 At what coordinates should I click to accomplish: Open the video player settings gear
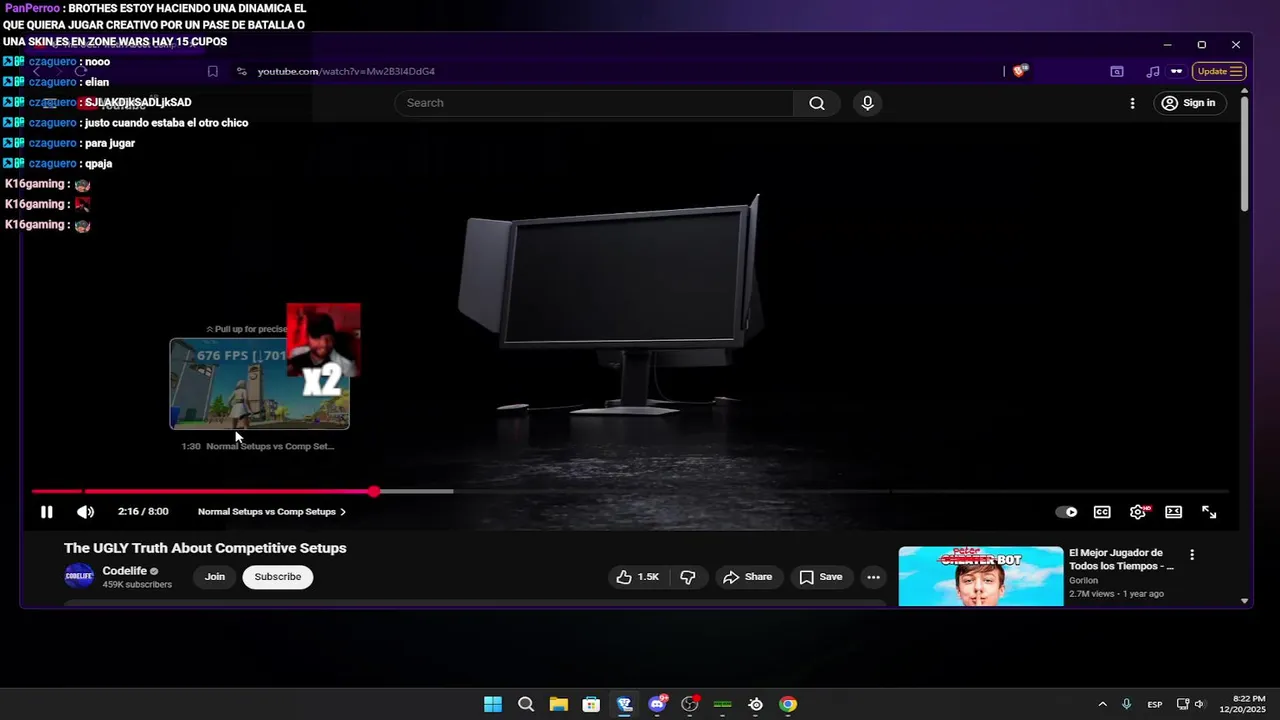[1138, 512]
